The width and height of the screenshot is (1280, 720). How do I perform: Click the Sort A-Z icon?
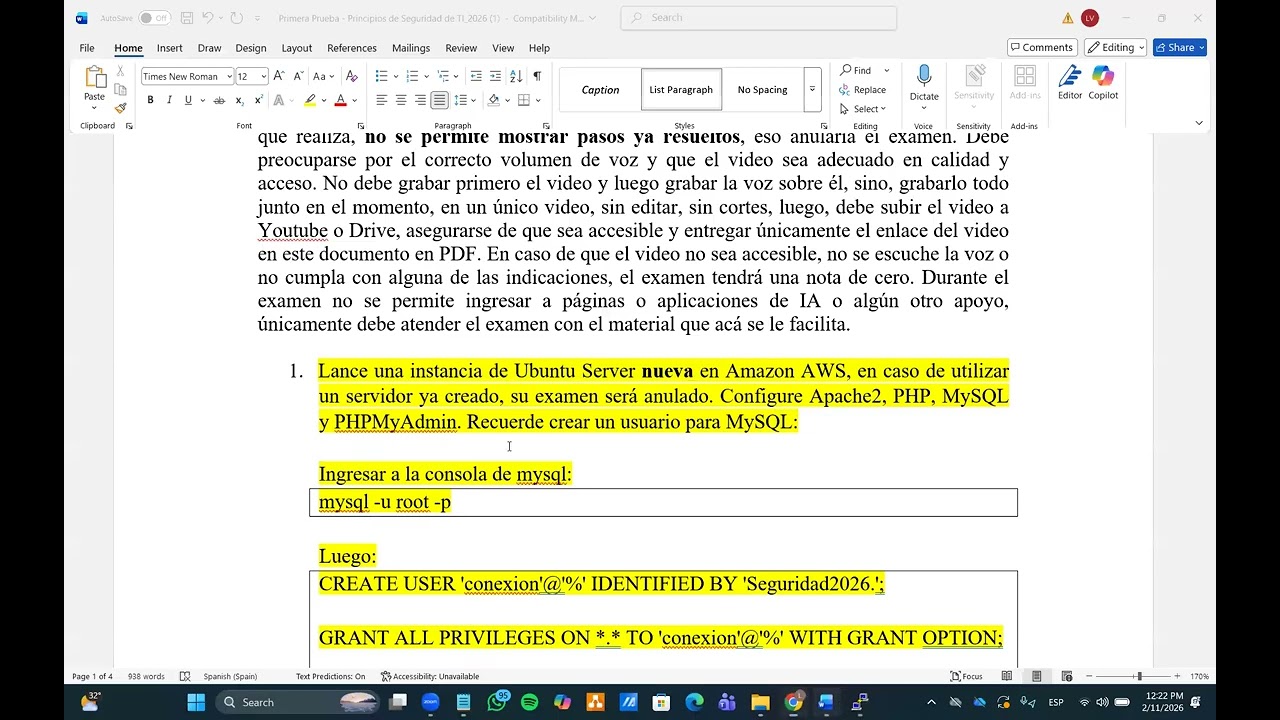(516, 76)
